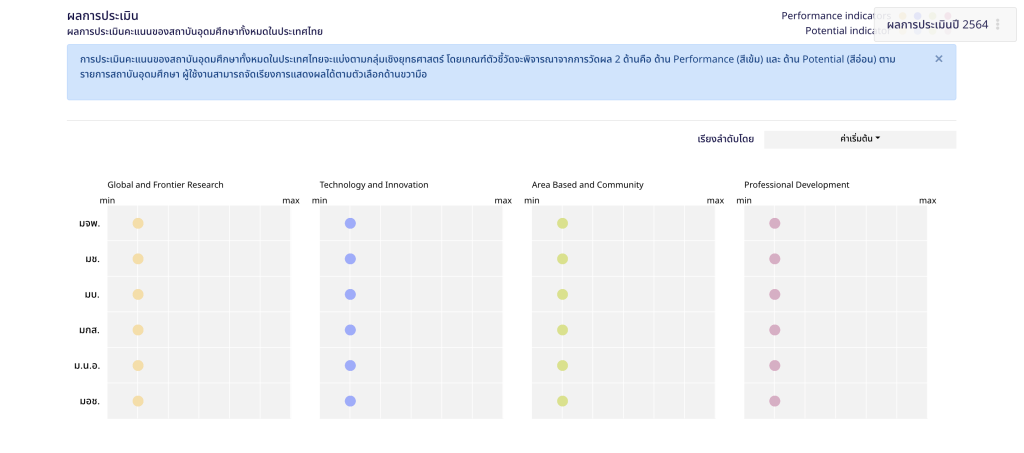This screenshot has height=453, width=1024.
Task: Select มกส. point in Global and Frontier Research
Action: click(138, 330)
